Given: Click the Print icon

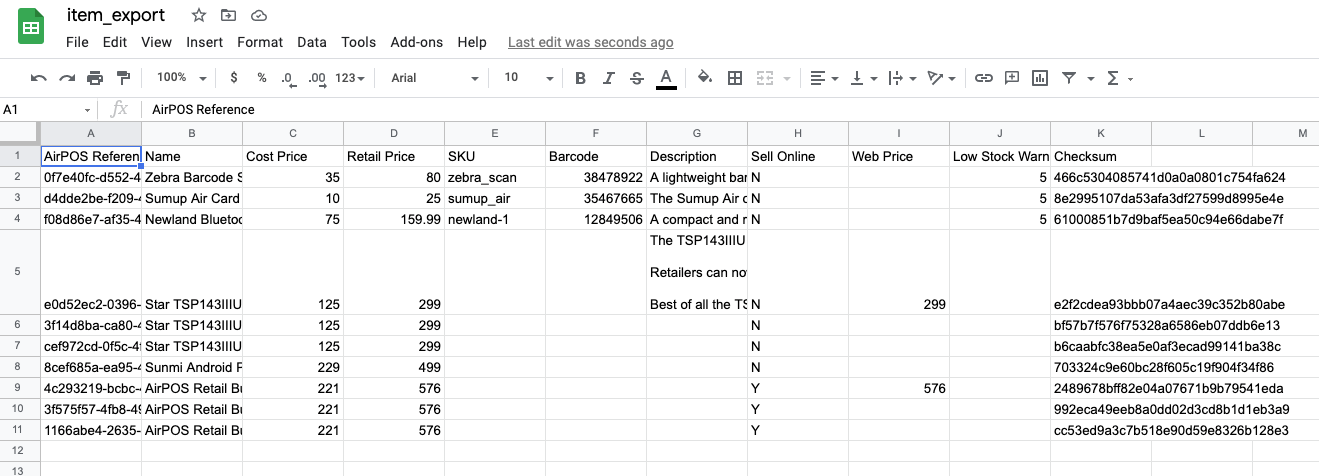Looking at the screenshot, I should [95, 78].
